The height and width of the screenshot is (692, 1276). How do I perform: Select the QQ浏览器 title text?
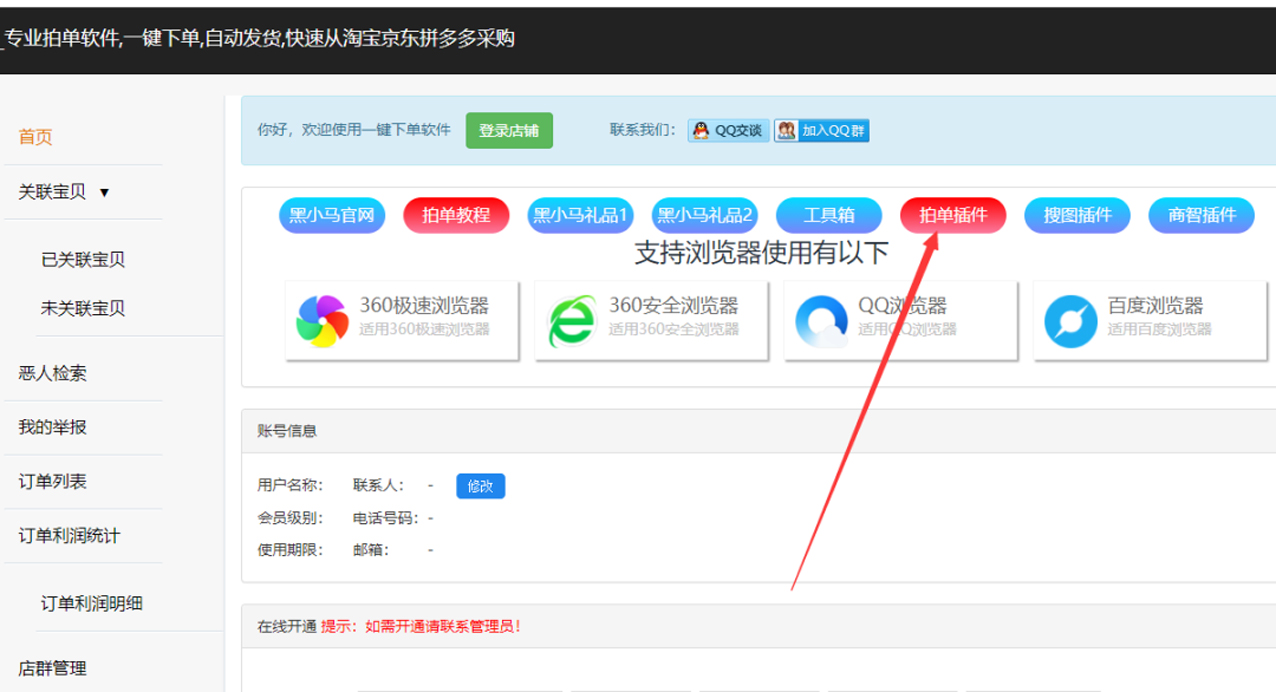point(902,306)
